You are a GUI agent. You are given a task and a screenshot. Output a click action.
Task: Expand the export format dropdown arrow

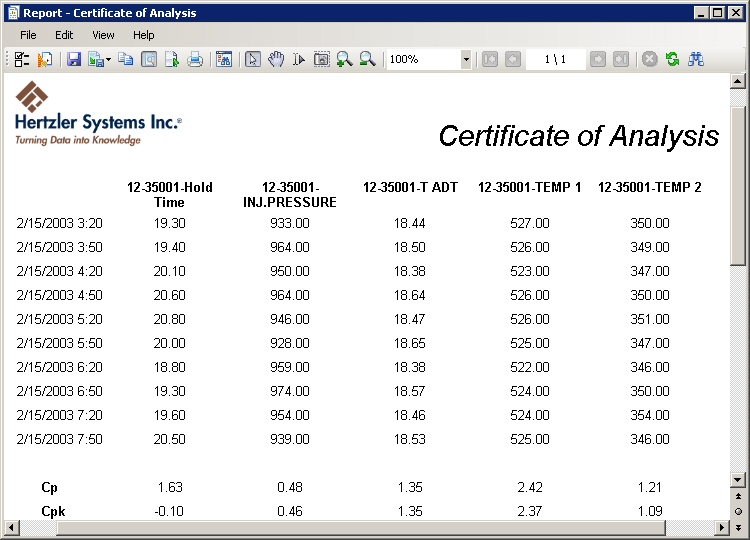[x=108, y=60]
